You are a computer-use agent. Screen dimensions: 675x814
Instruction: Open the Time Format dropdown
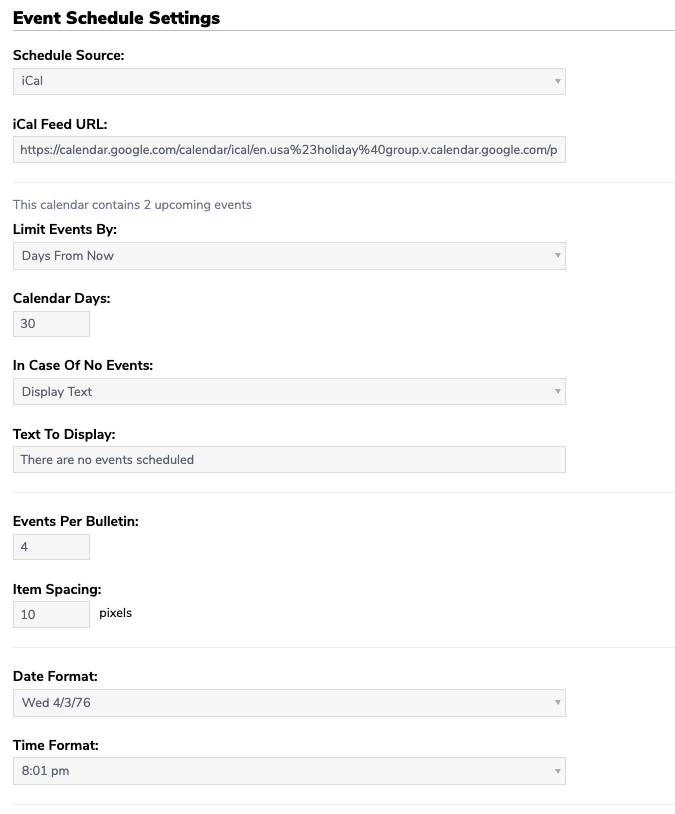289,771
